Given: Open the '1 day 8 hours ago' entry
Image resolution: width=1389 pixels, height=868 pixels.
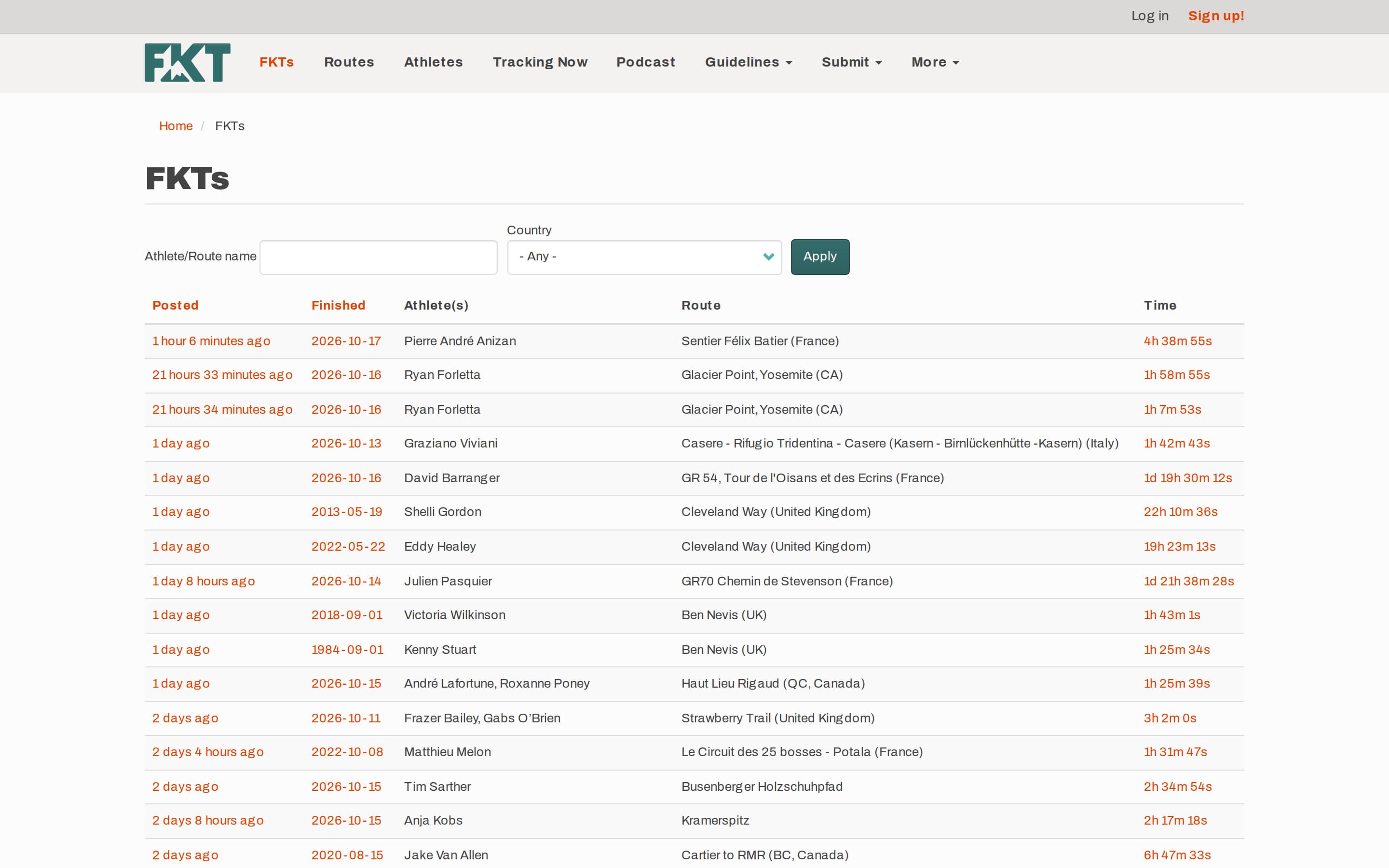Looking at the screenshot, I should pos(203,582).
